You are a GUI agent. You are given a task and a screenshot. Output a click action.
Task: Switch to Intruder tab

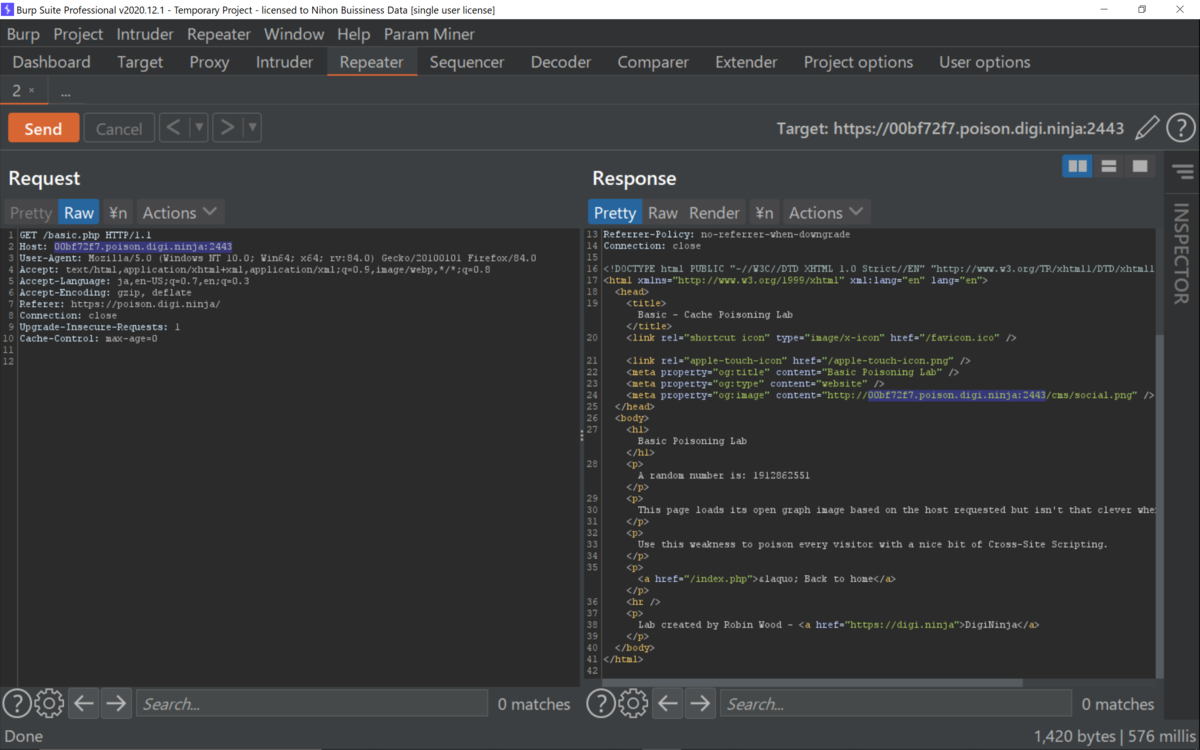284,62
